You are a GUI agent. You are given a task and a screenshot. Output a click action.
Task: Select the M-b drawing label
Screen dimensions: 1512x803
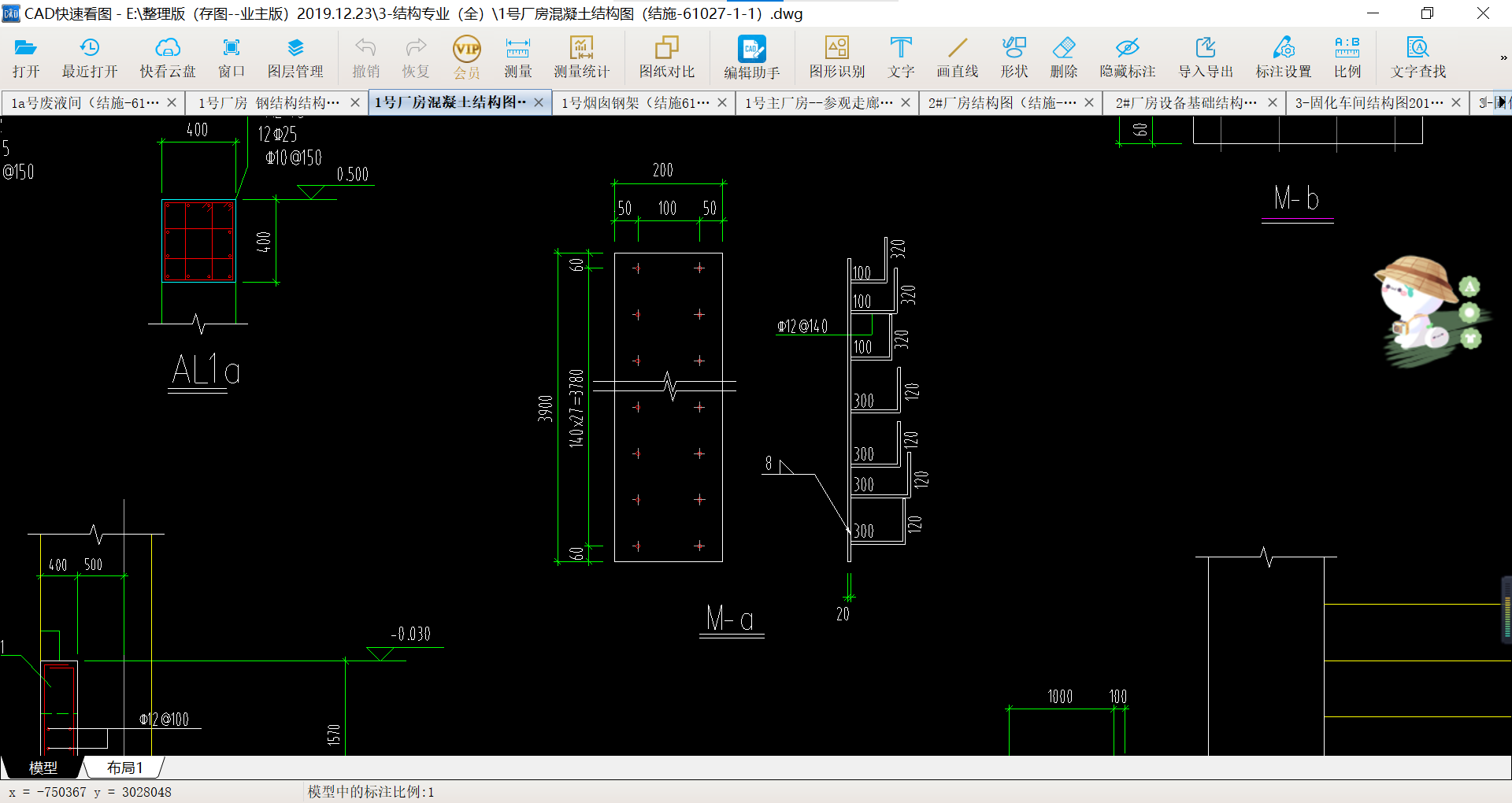pos(1296,198)
